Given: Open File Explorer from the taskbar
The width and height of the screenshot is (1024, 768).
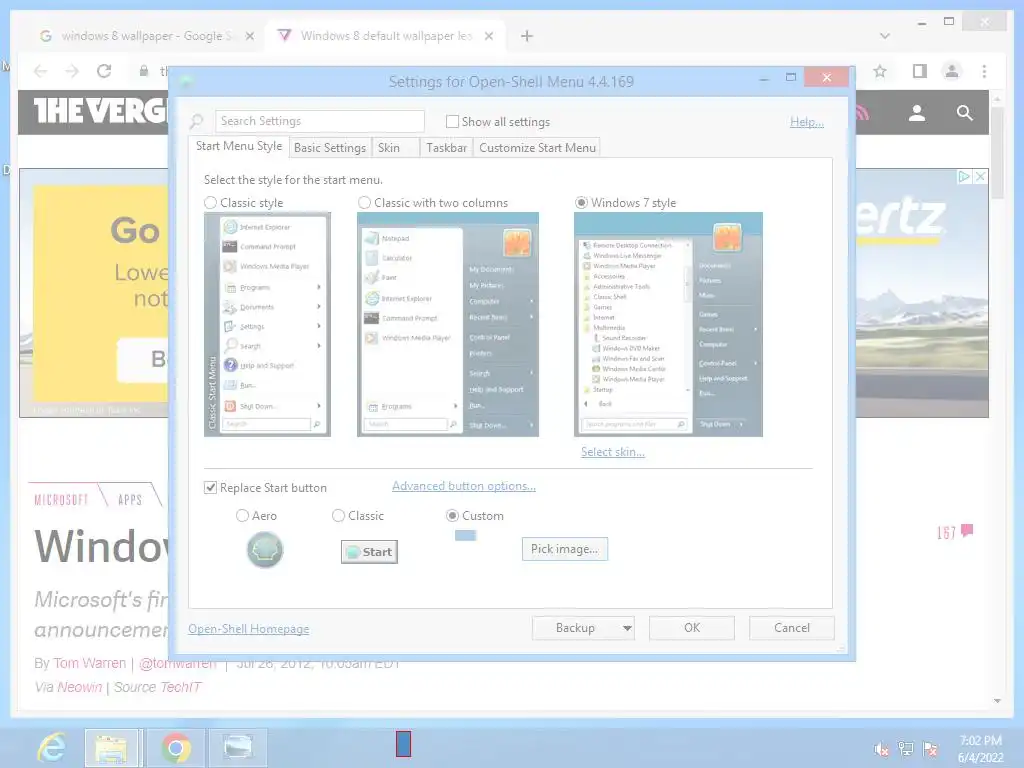Looking at the screenshot, I should coord(111,747).
